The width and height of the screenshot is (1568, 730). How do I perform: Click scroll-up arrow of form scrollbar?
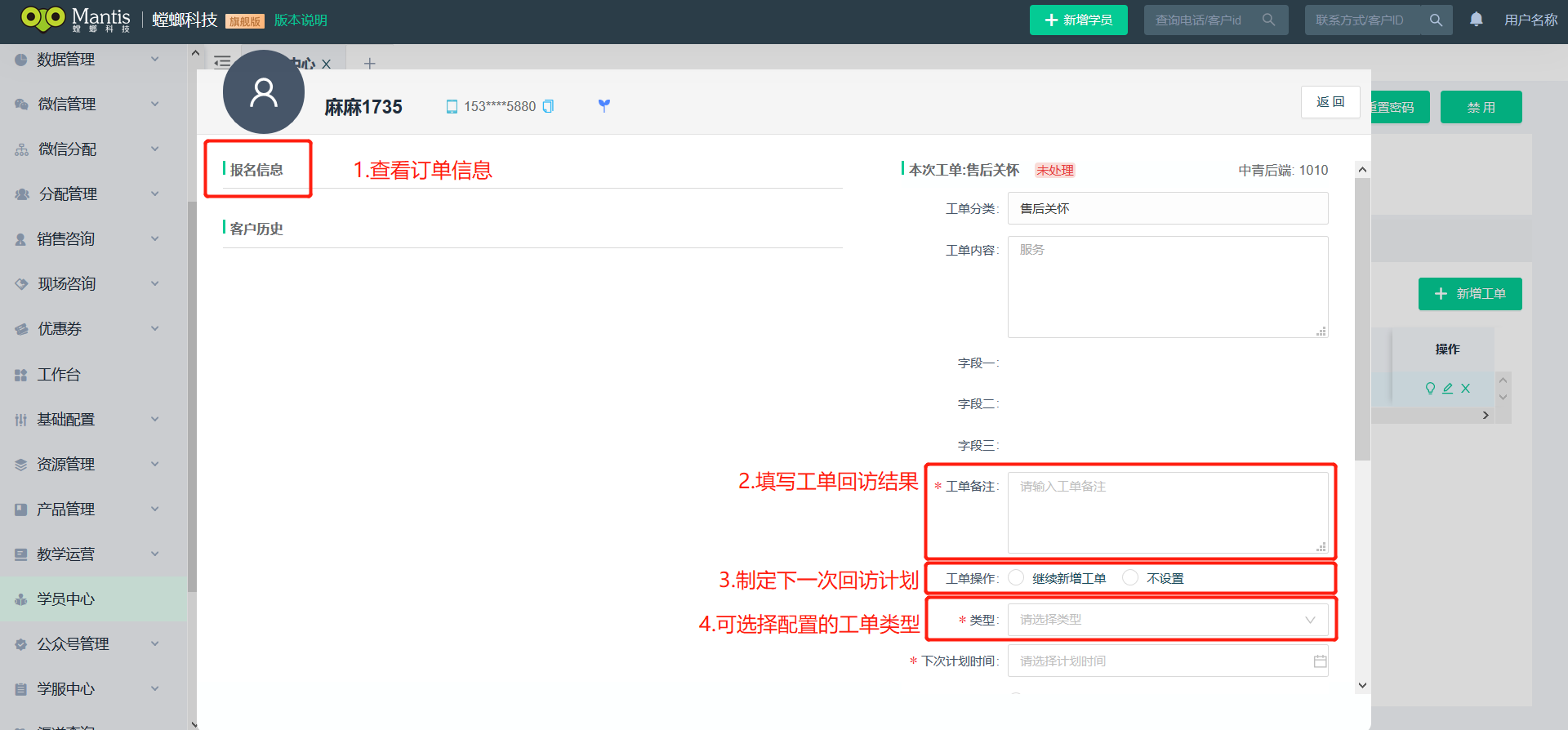pyautogui.click(x=1362, y=170)
